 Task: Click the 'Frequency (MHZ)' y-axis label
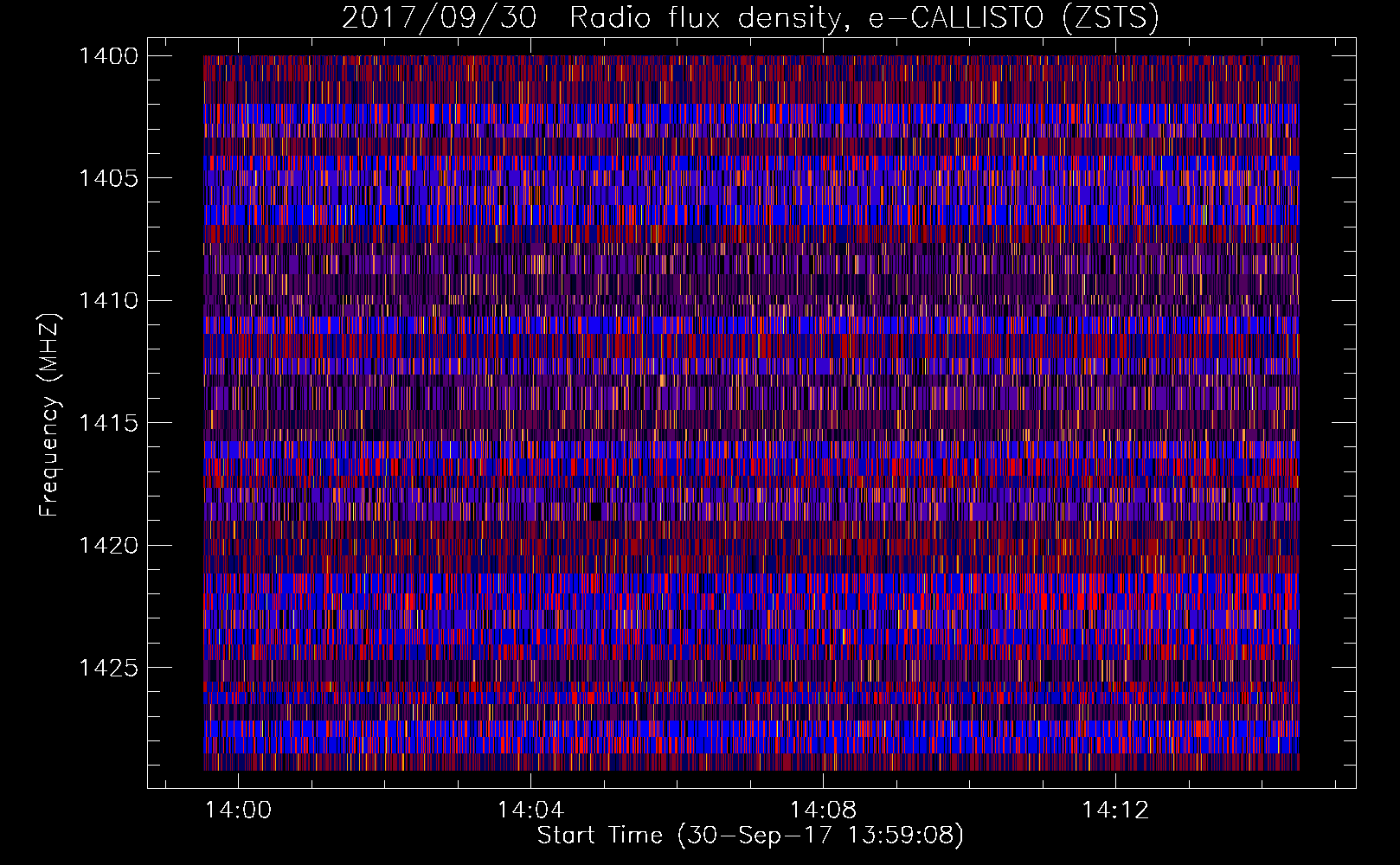[x=48, y=414]
